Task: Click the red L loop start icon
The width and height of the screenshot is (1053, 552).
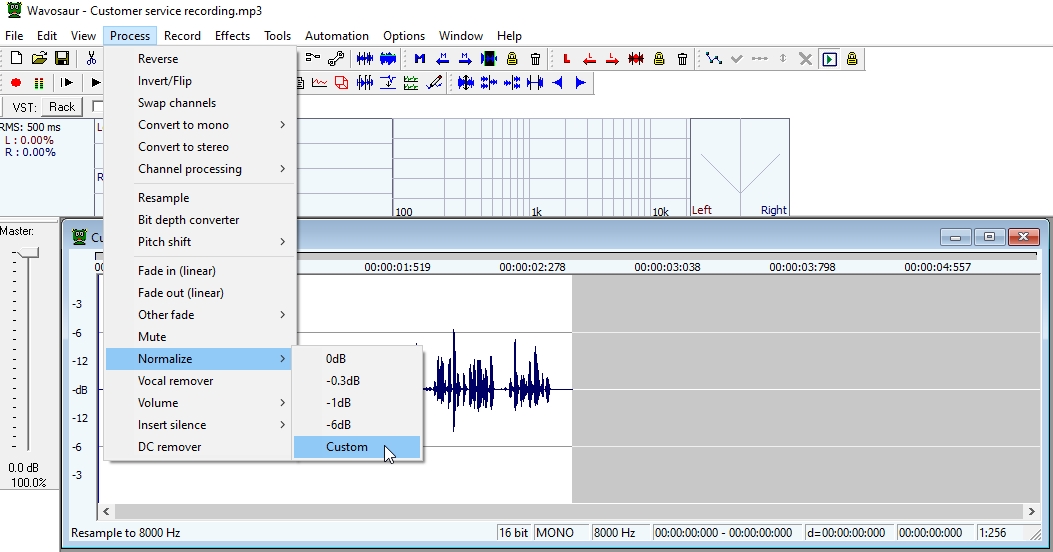Action: 567,59
